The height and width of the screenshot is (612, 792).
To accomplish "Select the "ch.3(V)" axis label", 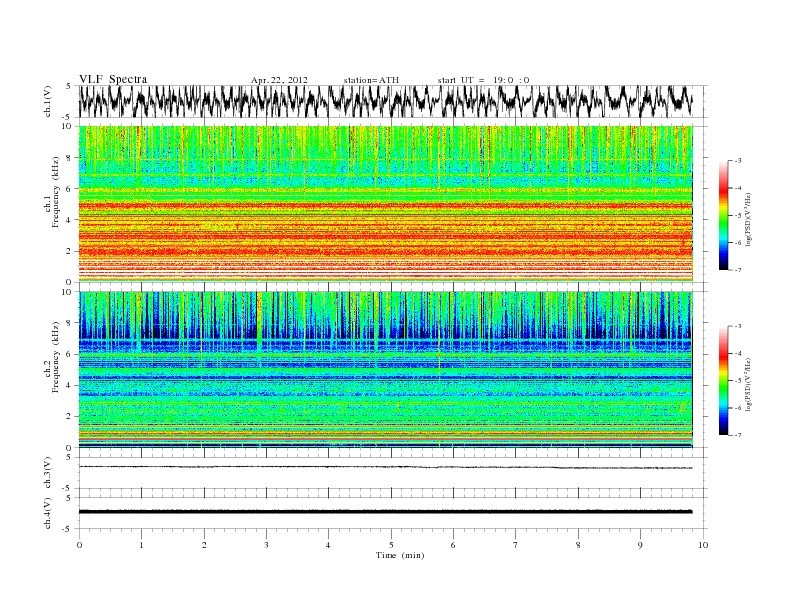I will point(48,473).
